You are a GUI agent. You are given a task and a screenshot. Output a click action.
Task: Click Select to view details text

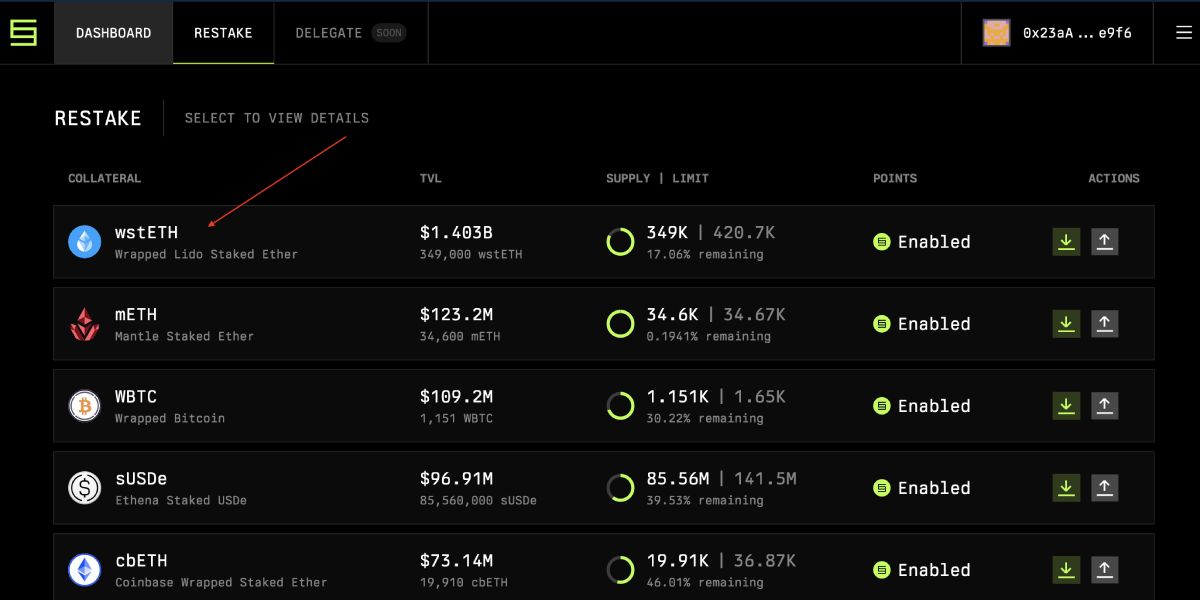tap(277, 118)
